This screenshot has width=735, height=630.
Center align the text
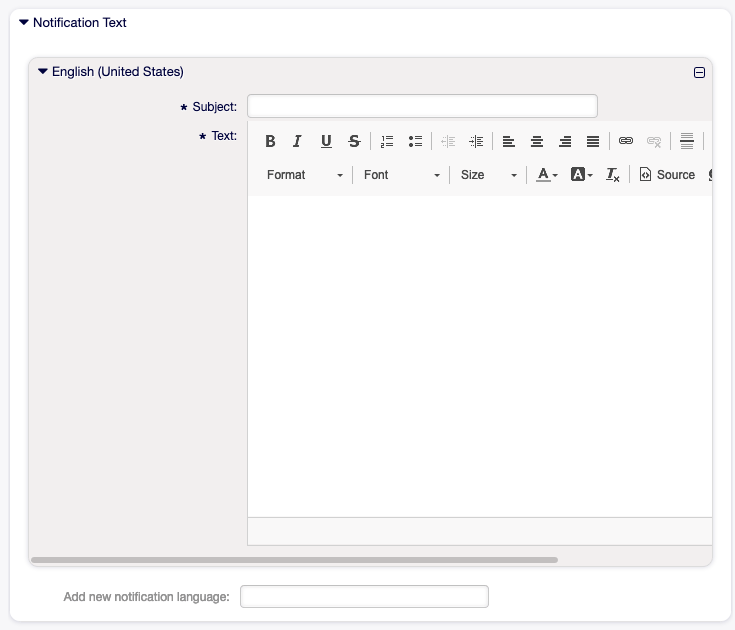coord(537,142)
